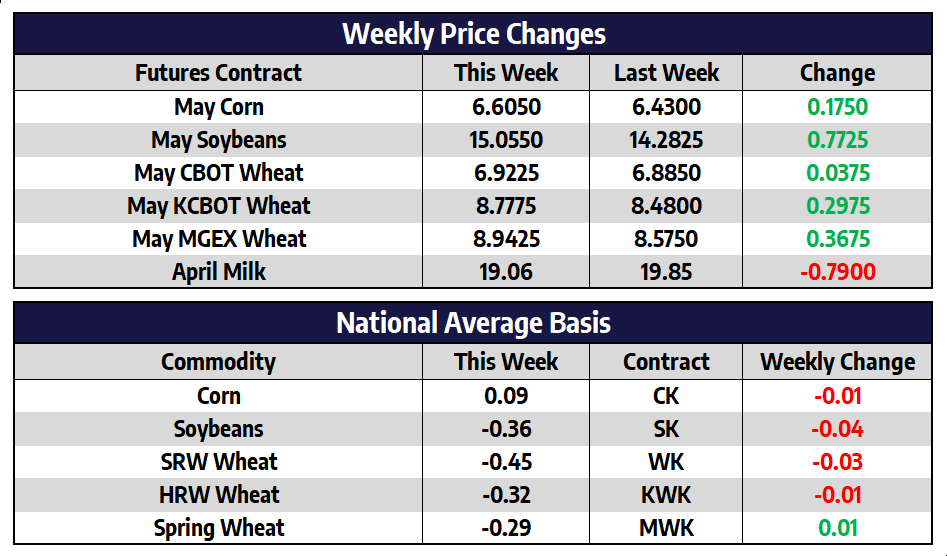Click the May Corn row label
Viewport: 947px width, 556px height.
pos(218,107)
